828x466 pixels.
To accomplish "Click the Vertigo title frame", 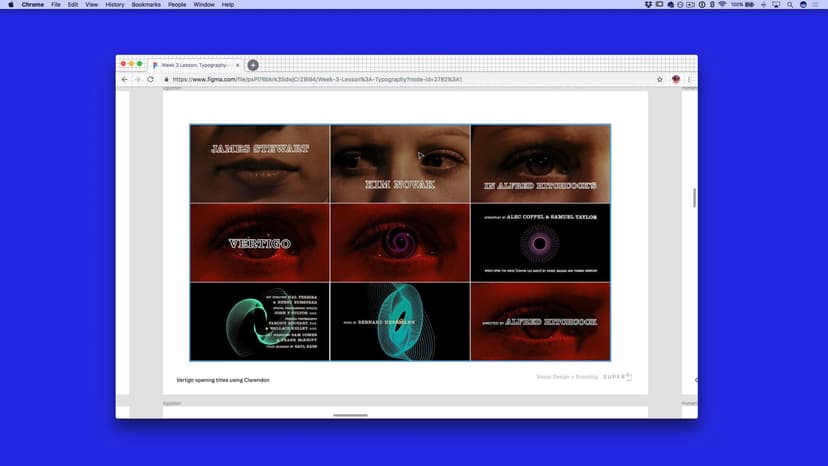I will pos(260,243).
